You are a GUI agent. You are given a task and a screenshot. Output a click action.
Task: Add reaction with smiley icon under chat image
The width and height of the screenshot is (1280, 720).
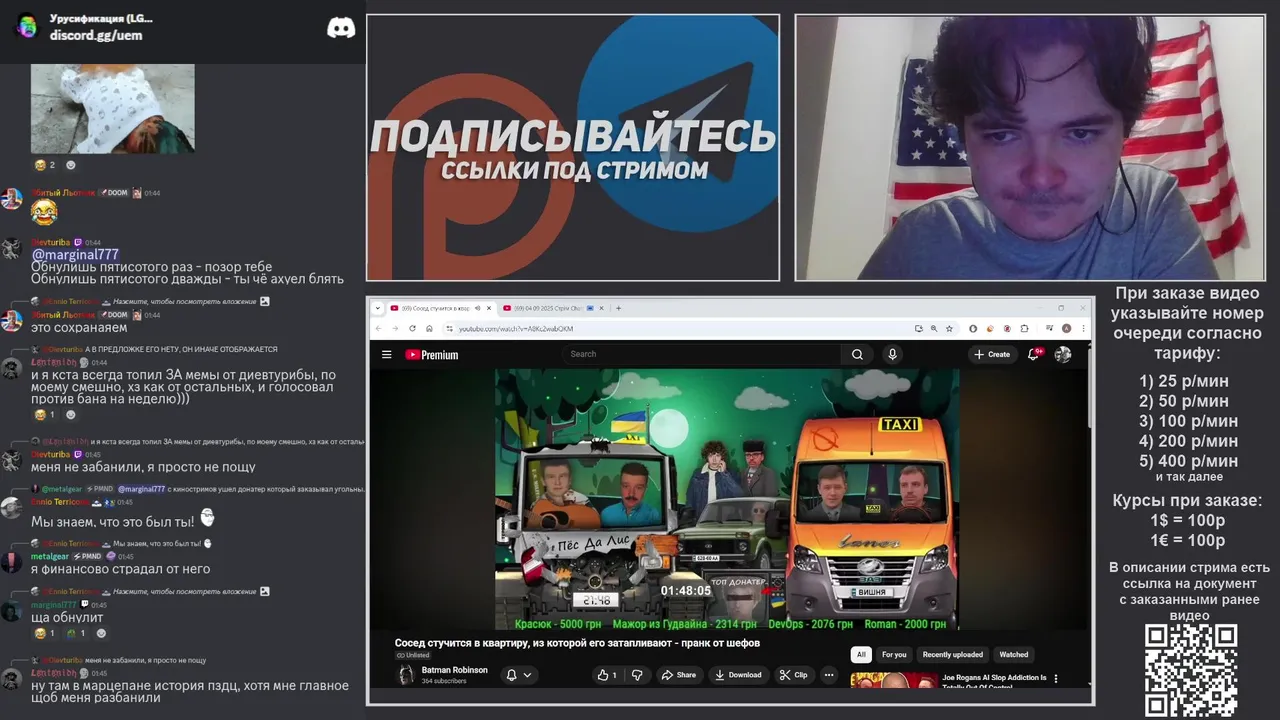(x=71, y=165)
